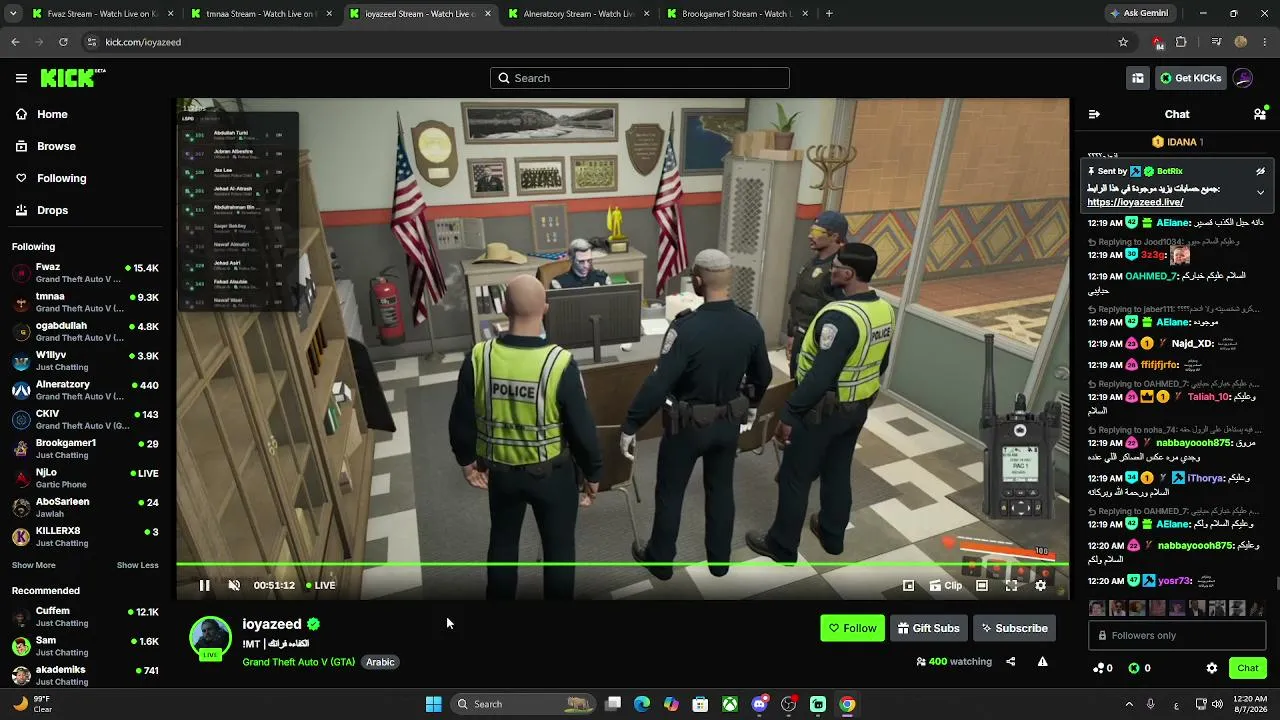Subscribe to ioyazeed
Viewport: 1280px width, 720px height.
click(x=1014, y=628)
